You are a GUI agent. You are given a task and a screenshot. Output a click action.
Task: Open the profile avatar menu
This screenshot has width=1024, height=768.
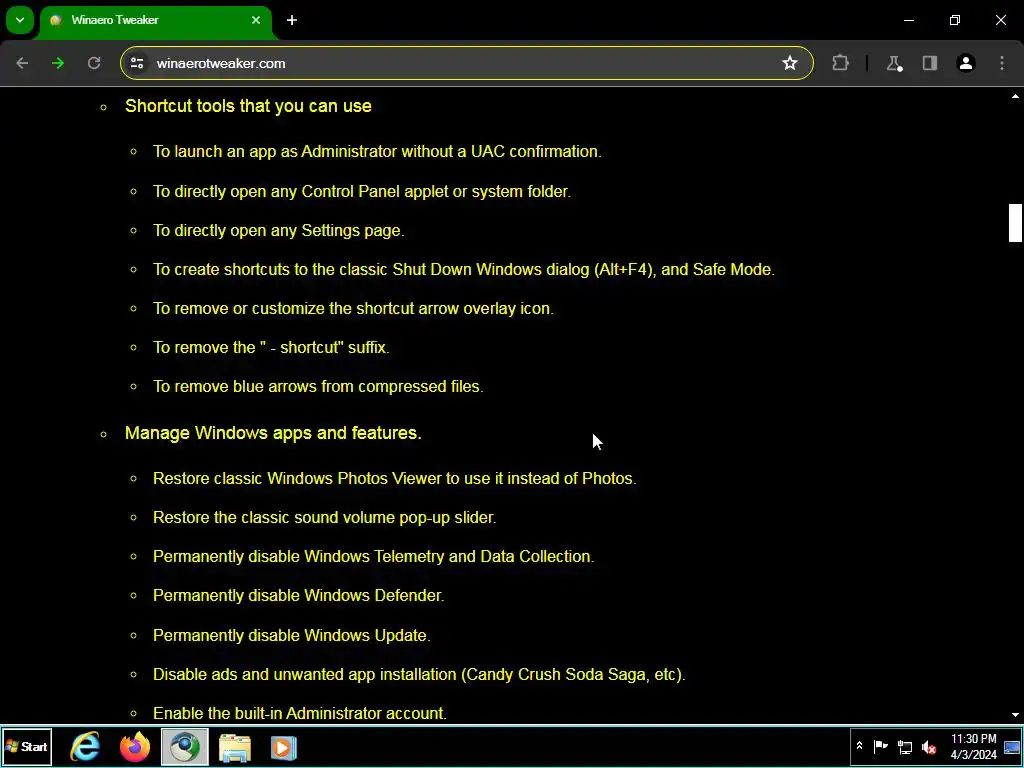pyautogui.click(x=966, y=63)
